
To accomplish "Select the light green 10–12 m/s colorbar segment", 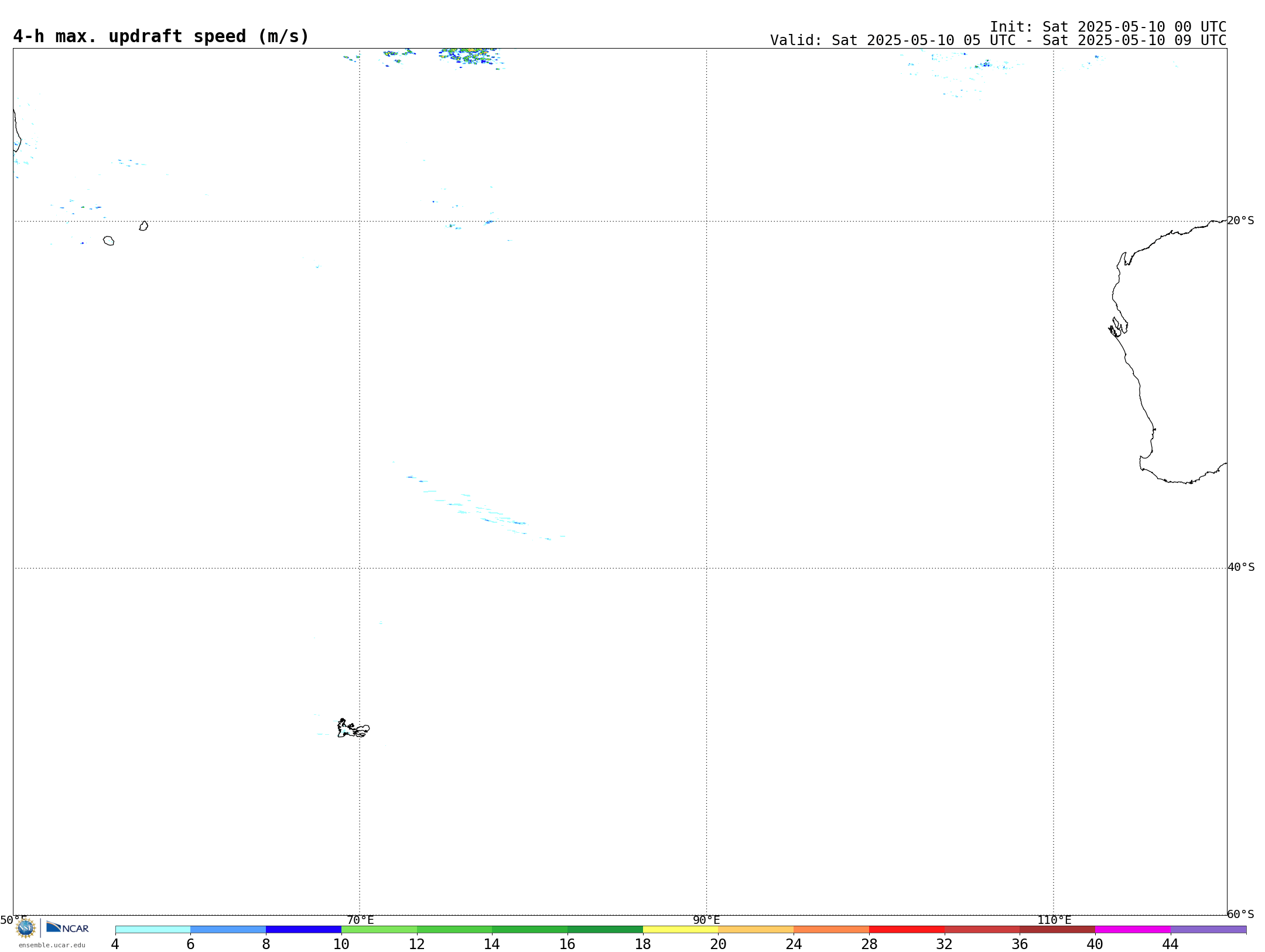I will coord(379,930).
